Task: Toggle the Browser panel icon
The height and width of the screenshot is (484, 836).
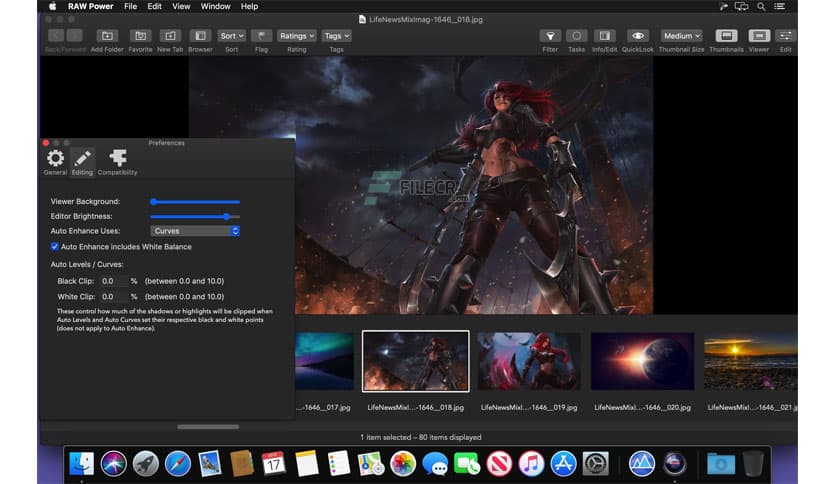Action: coord(200,36)
